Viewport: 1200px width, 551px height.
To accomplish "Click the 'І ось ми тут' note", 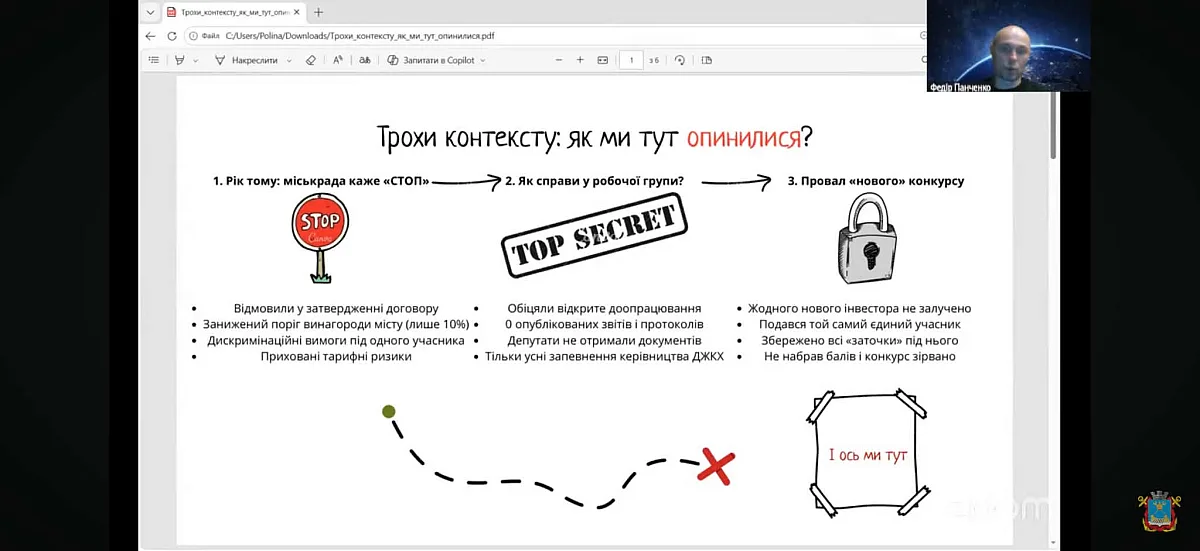I will pos(868,455).
